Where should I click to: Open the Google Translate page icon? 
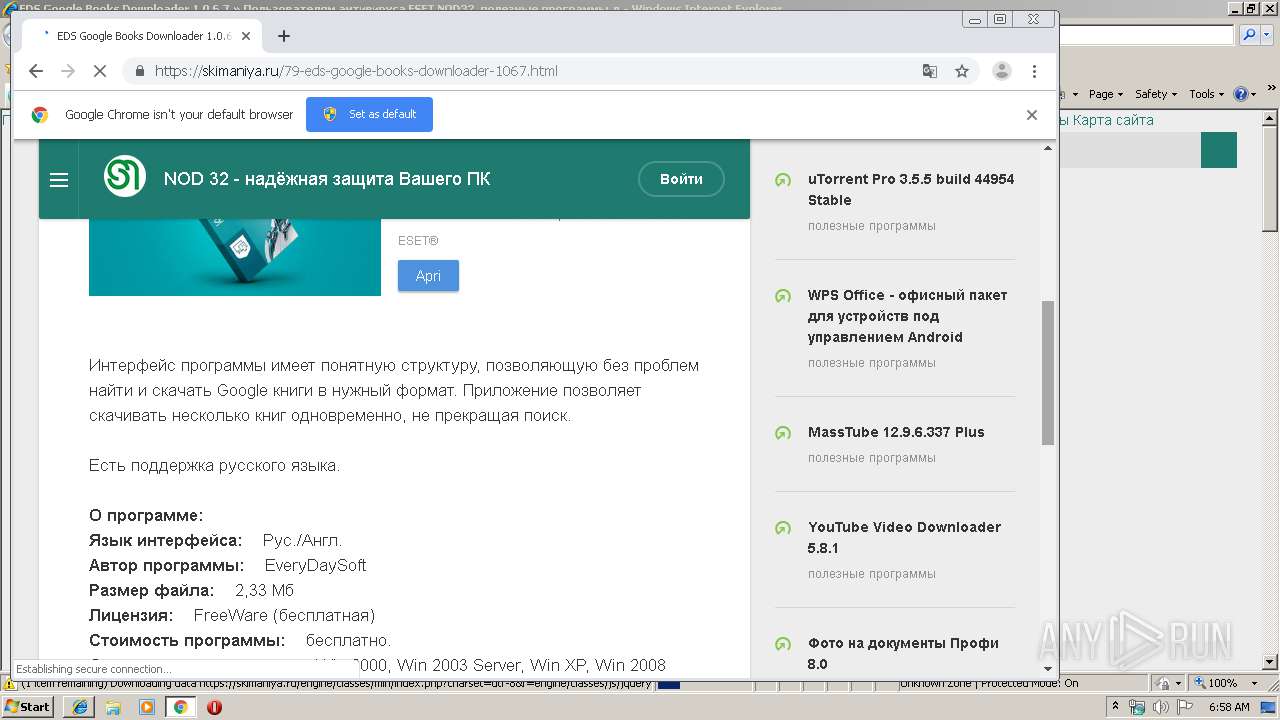[930, 71]
